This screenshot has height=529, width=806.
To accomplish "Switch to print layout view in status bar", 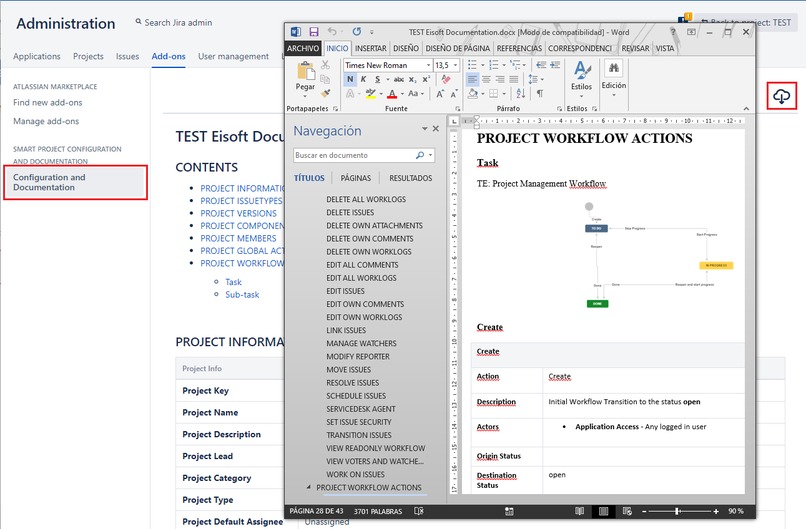I will (603, 511).
